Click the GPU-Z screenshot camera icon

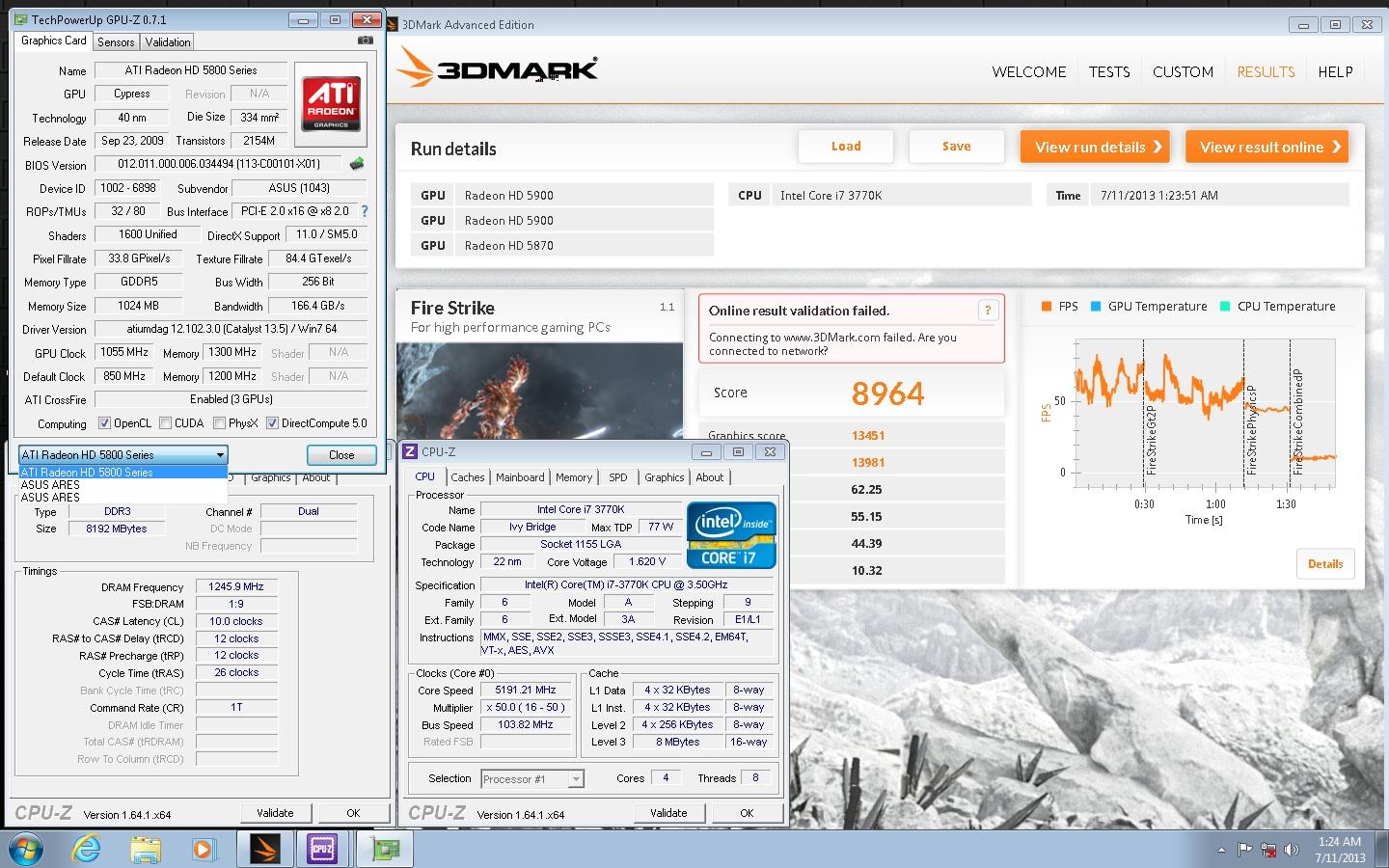coord(365,41)
